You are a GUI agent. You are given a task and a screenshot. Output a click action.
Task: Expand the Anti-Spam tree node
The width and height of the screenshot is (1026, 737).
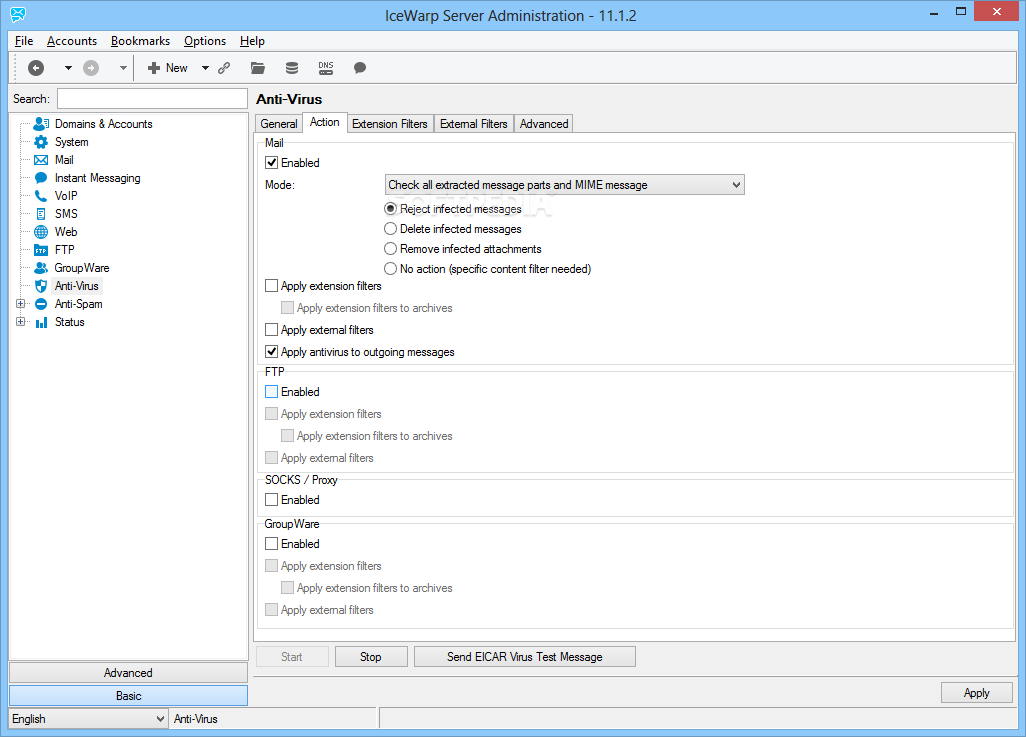coord(20,304)
